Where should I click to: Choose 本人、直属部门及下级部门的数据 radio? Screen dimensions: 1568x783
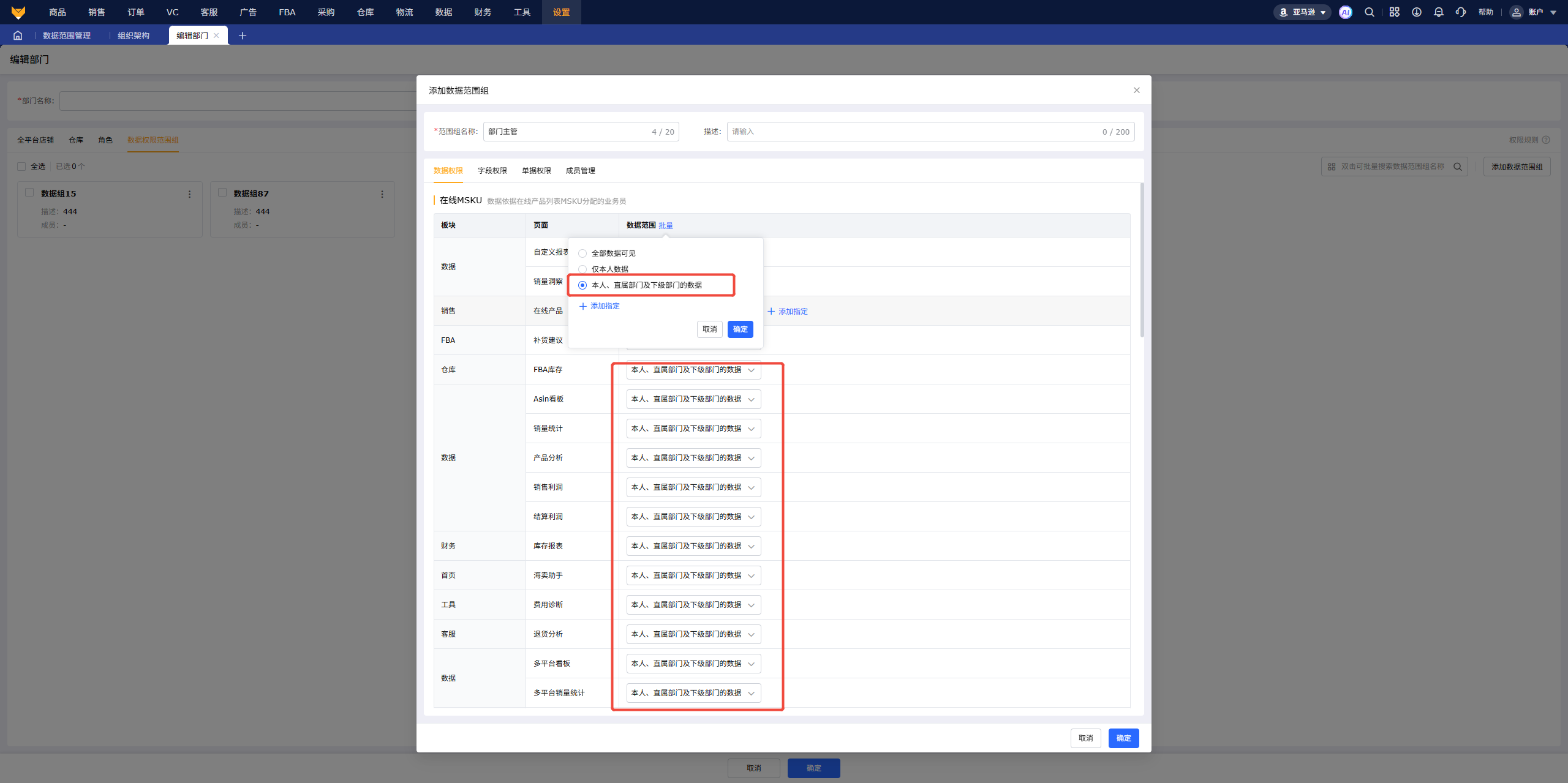[x=582, y=285]
